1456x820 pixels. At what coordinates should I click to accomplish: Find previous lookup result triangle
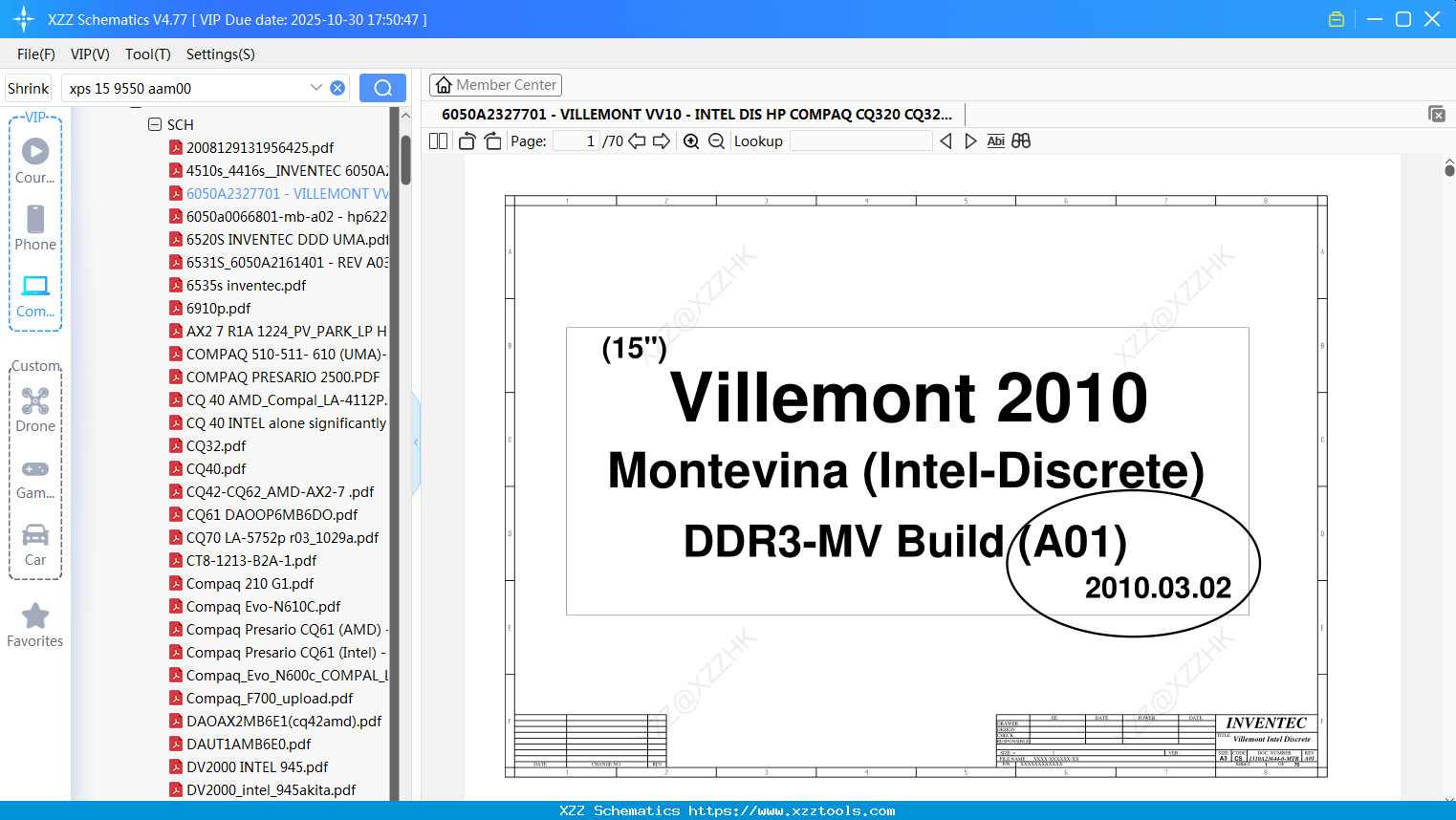[x=945, y=140]
